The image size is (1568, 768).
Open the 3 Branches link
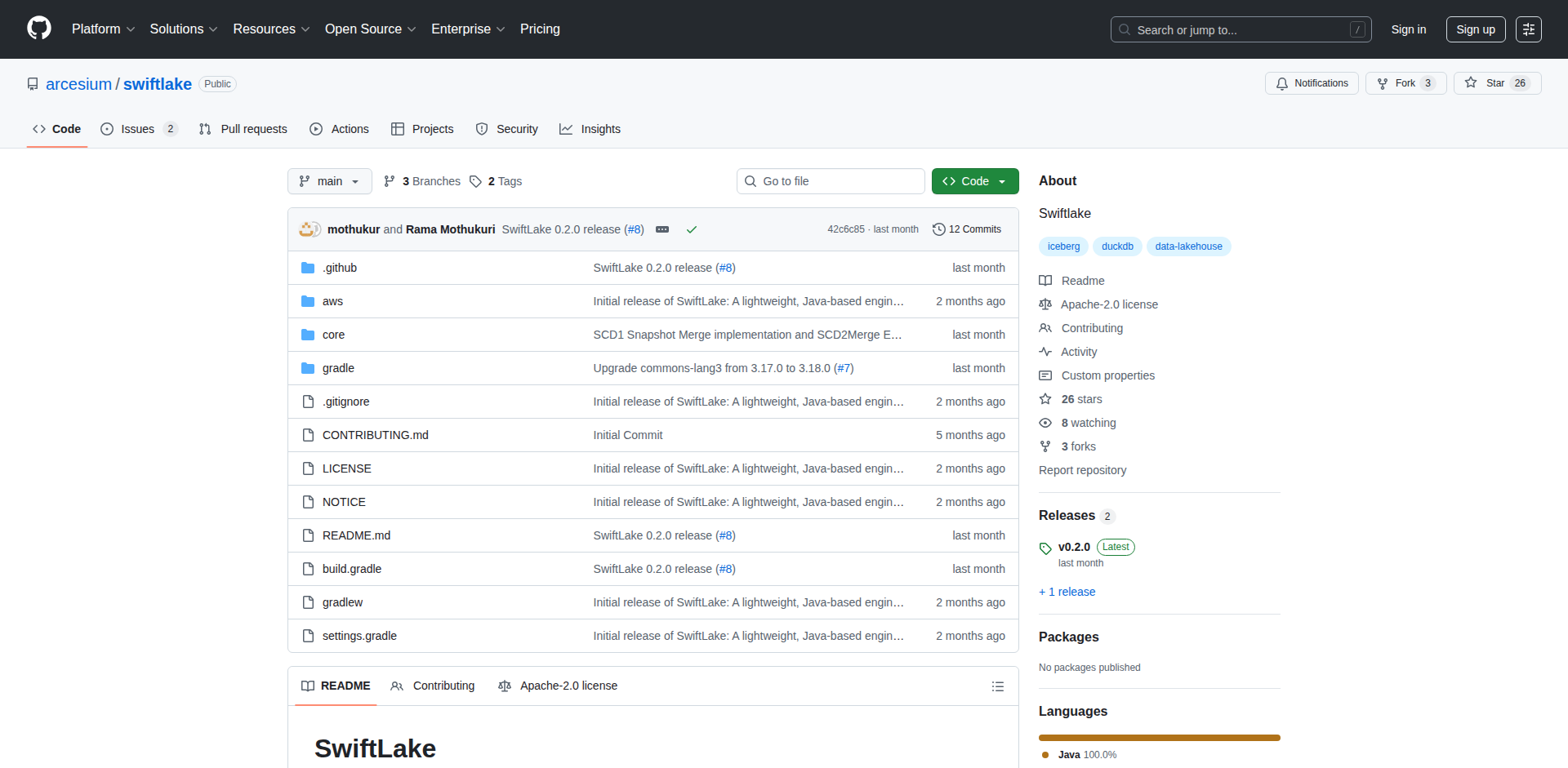point(422,181)
